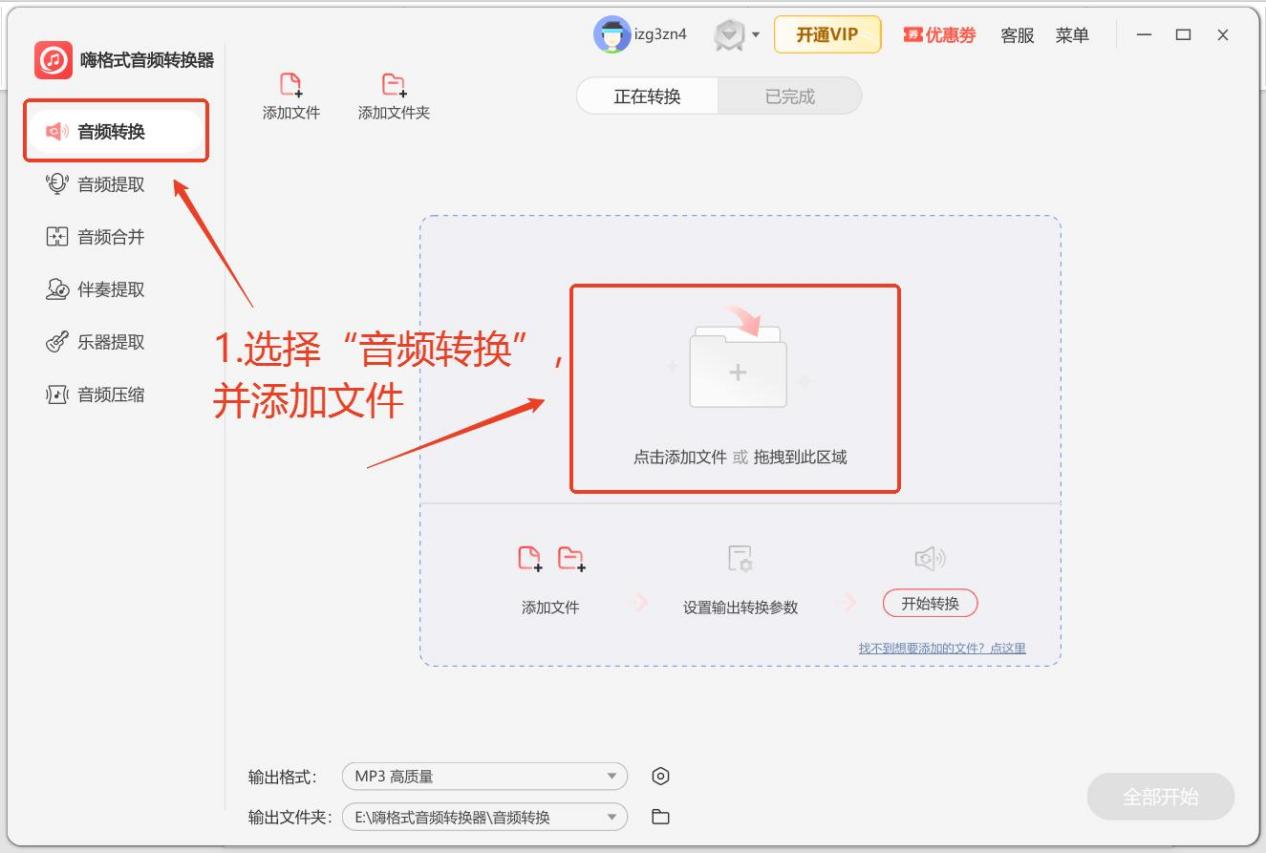Click the 输出格式 label

(x=282, y=777)
